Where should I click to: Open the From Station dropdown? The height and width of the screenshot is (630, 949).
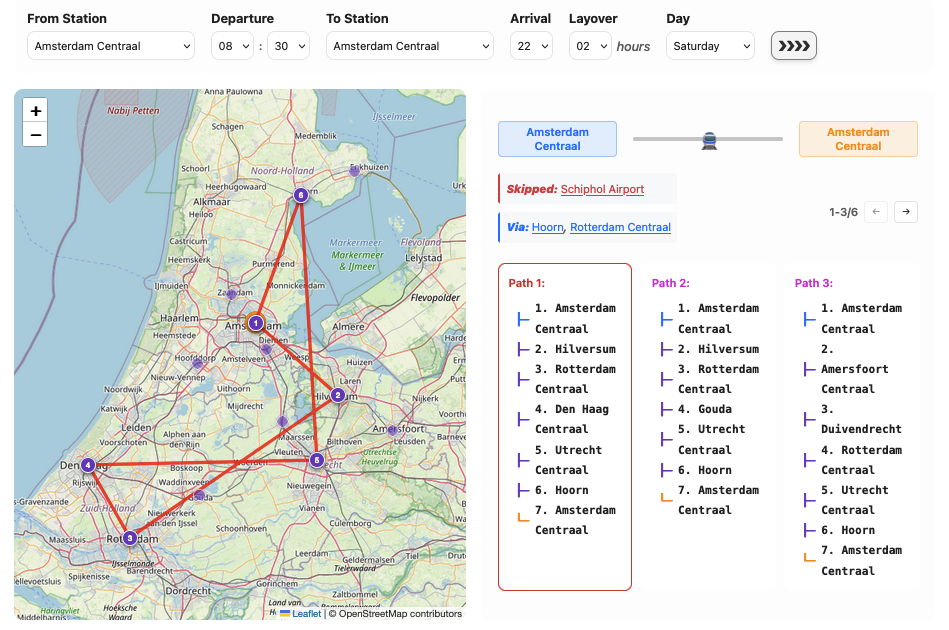pyautogui.click(x=111, y=46)
